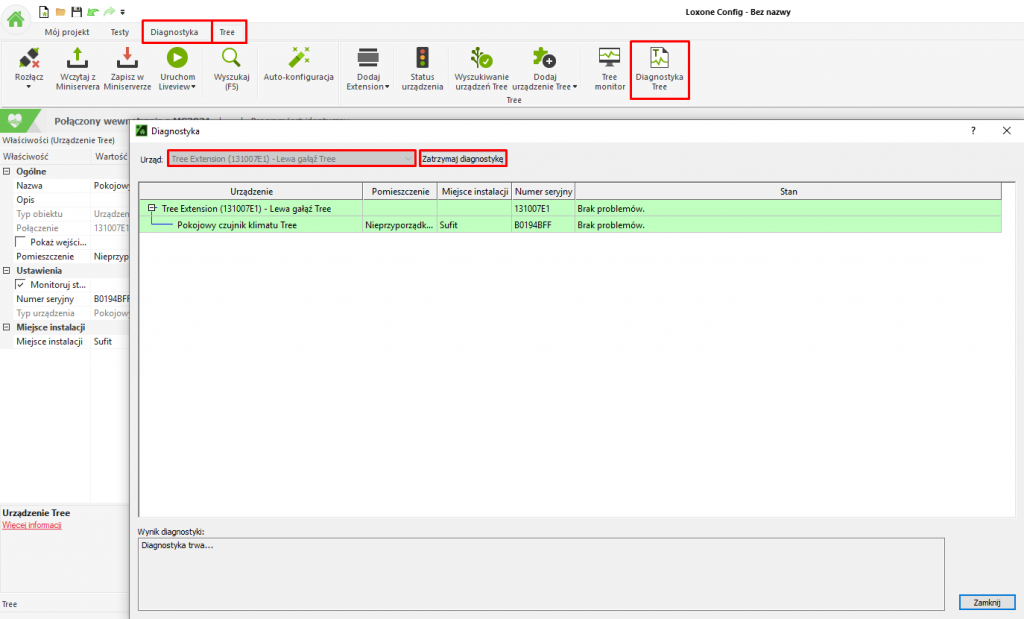Switch to the Mój projekt tab
This screenshot has width=1024, height=619.
(x=67, y=32)
